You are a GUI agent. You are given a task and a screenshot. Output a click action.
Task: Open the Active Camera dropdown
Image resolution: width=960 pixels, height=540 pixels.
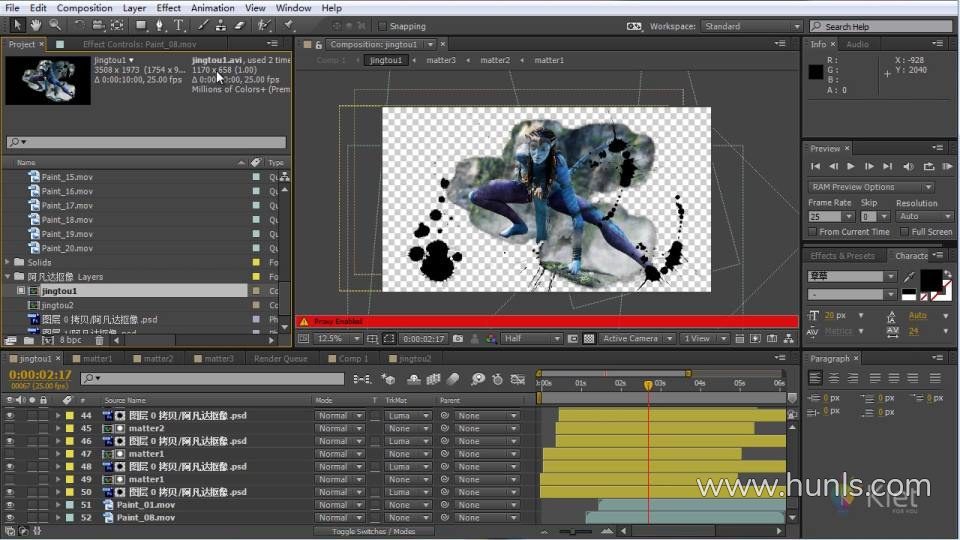637,339
